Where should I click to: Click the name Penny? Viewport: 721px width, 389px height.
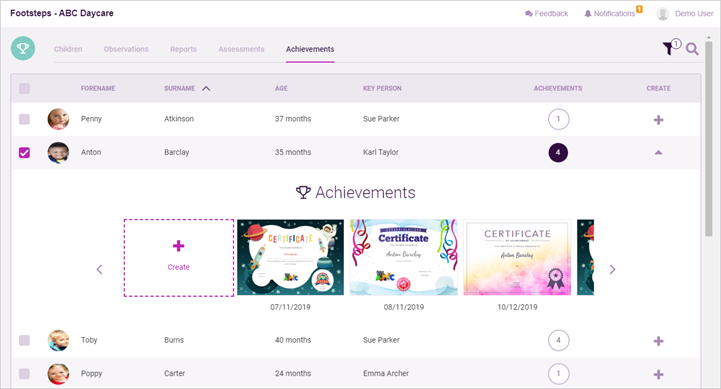pos(91,119)
